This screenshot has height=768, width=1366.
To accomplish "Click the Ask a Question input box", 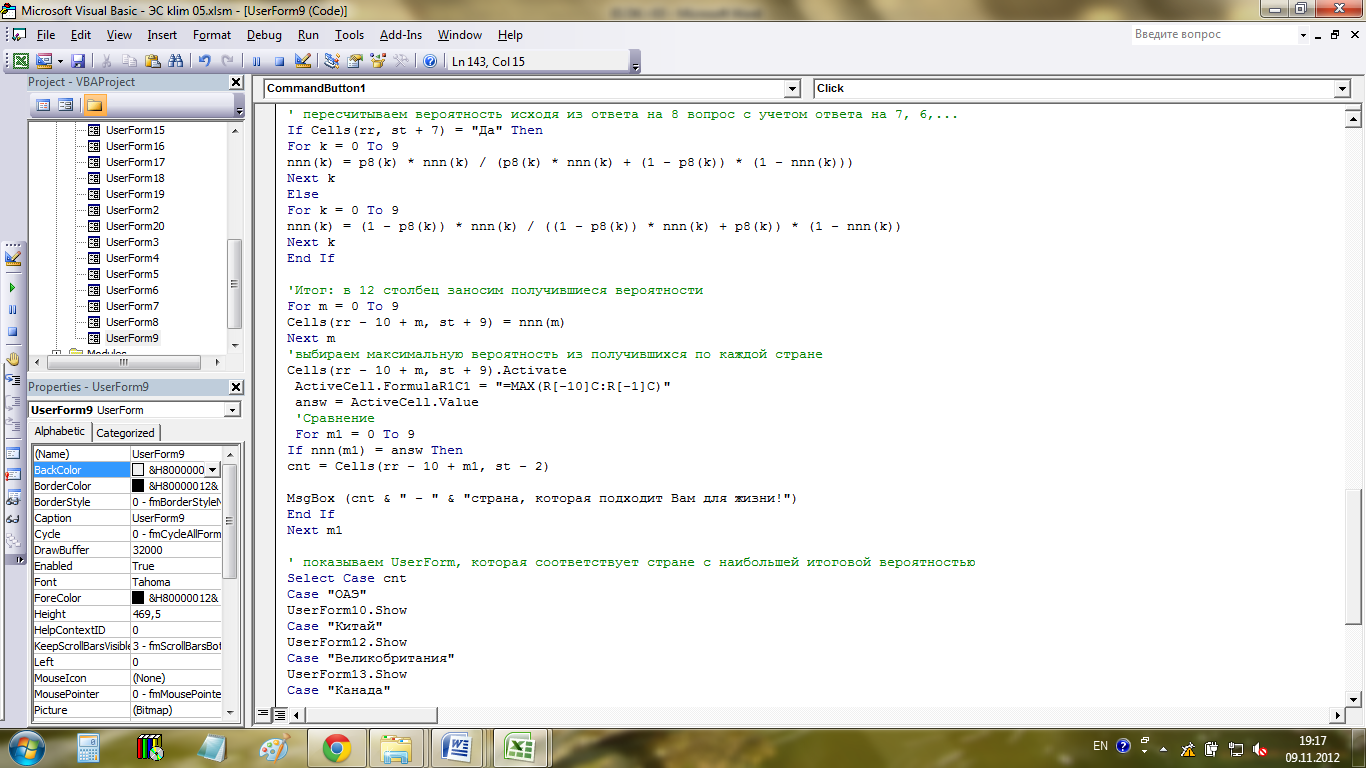I will 1214,34.
